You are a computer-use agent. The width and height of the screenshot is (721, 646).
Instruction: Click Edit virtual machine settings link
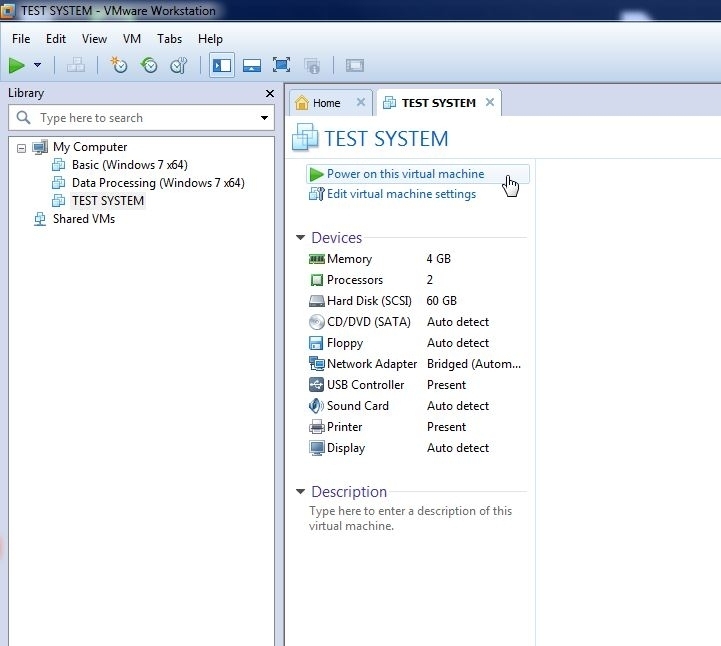(x=401, y=194)
